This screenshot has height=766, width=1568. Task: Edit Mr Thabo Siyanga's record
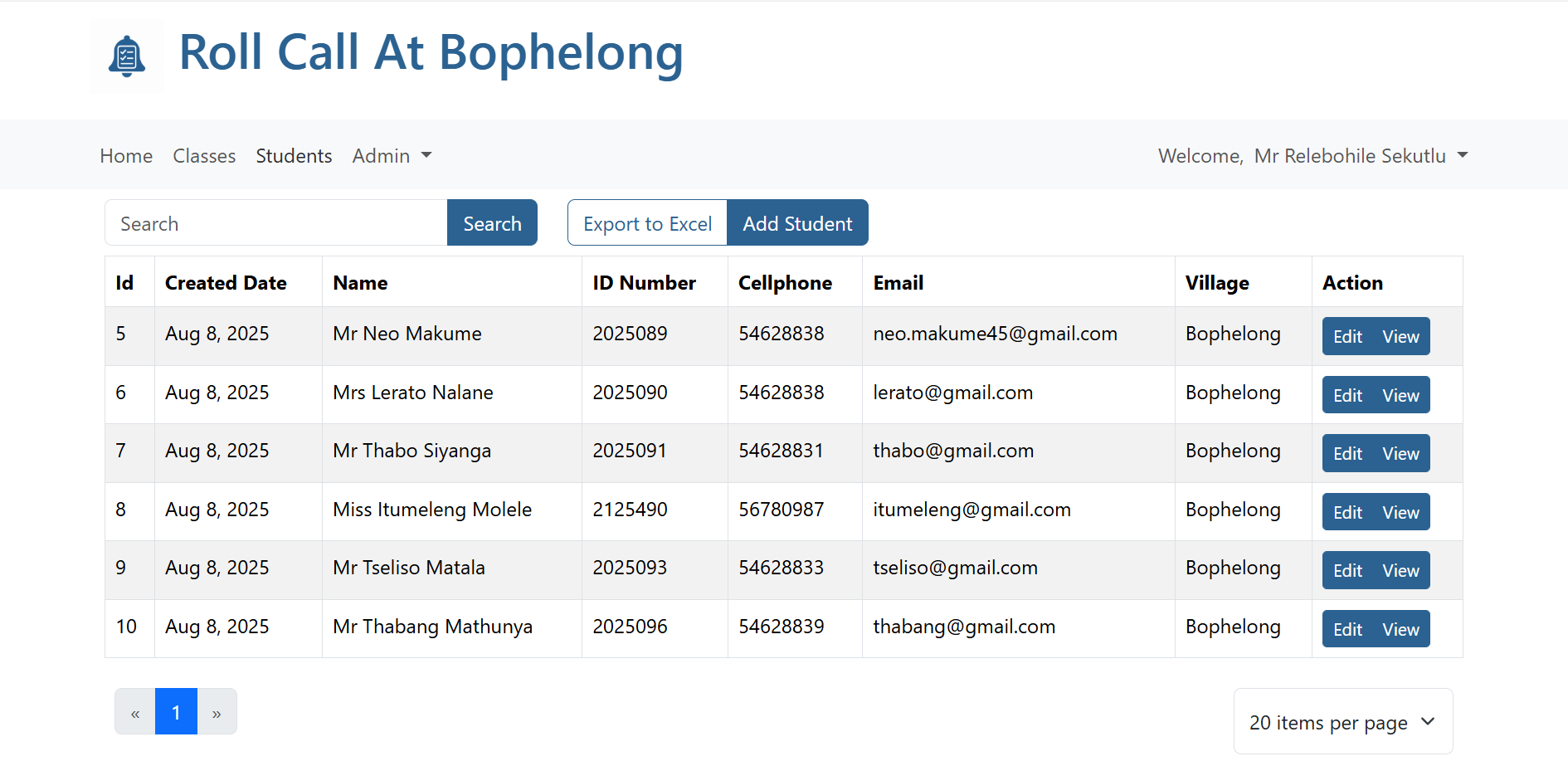(1347, 454)
